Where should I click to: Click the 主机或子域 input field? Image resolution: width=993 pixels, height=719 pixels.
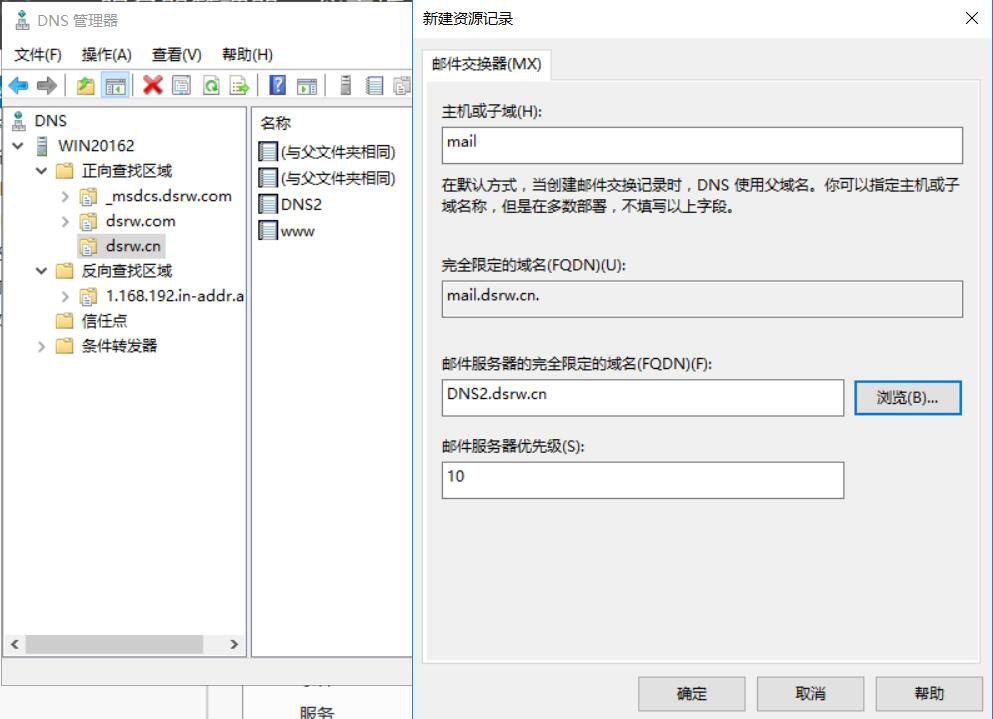702,145
